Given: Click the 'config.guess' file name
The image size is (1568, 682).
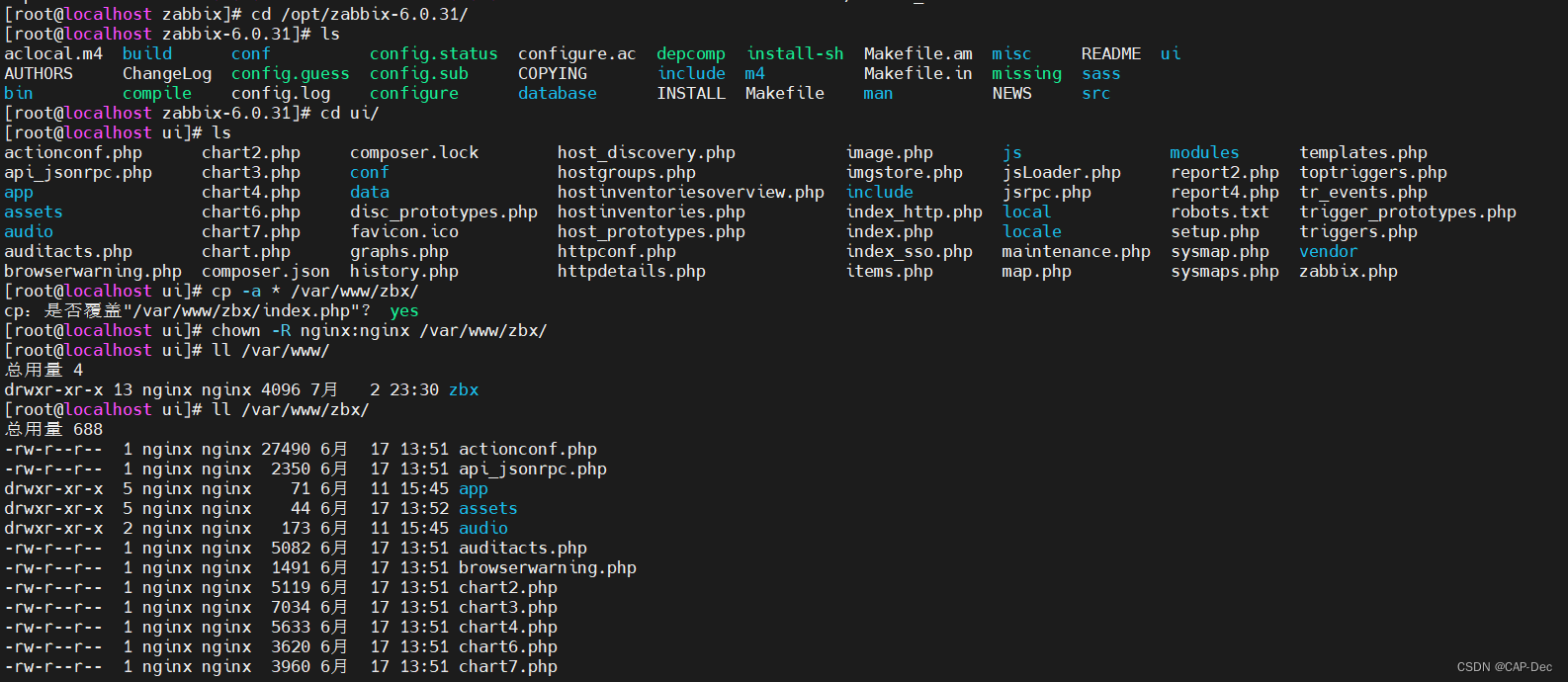Looking at the screenshot, I should 291,73.
